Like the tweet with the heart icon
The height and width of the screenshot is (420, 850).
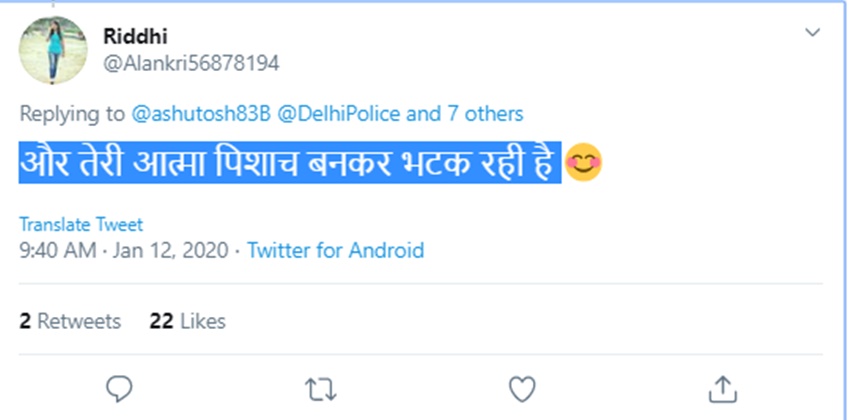[522, 388]
